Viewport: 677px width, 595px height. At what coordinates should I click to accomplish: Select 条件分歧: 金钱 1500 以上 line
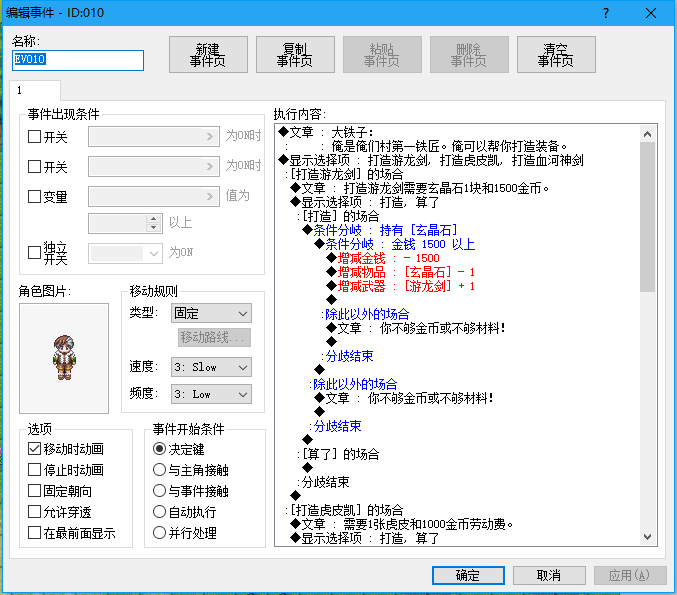pos(395,244)
